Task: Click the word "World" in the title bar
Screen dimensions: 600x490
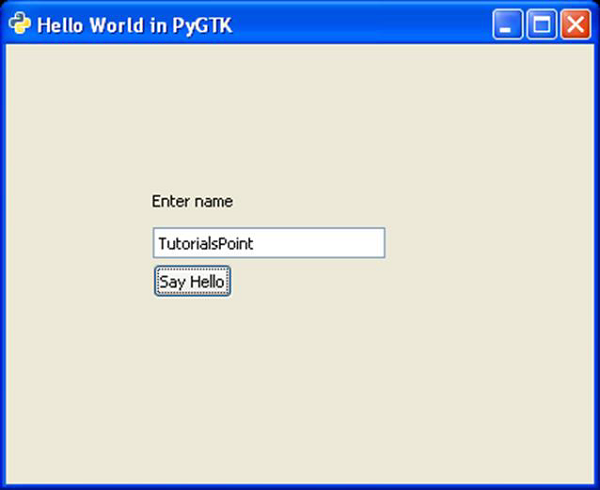Action: click(114, 25)
